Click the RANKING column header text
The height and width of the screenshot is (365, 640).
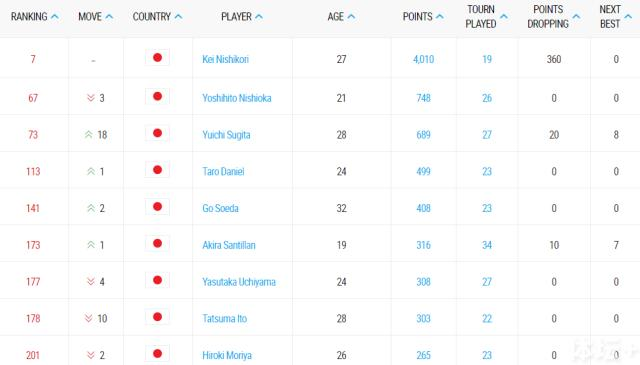coord(29,17)
